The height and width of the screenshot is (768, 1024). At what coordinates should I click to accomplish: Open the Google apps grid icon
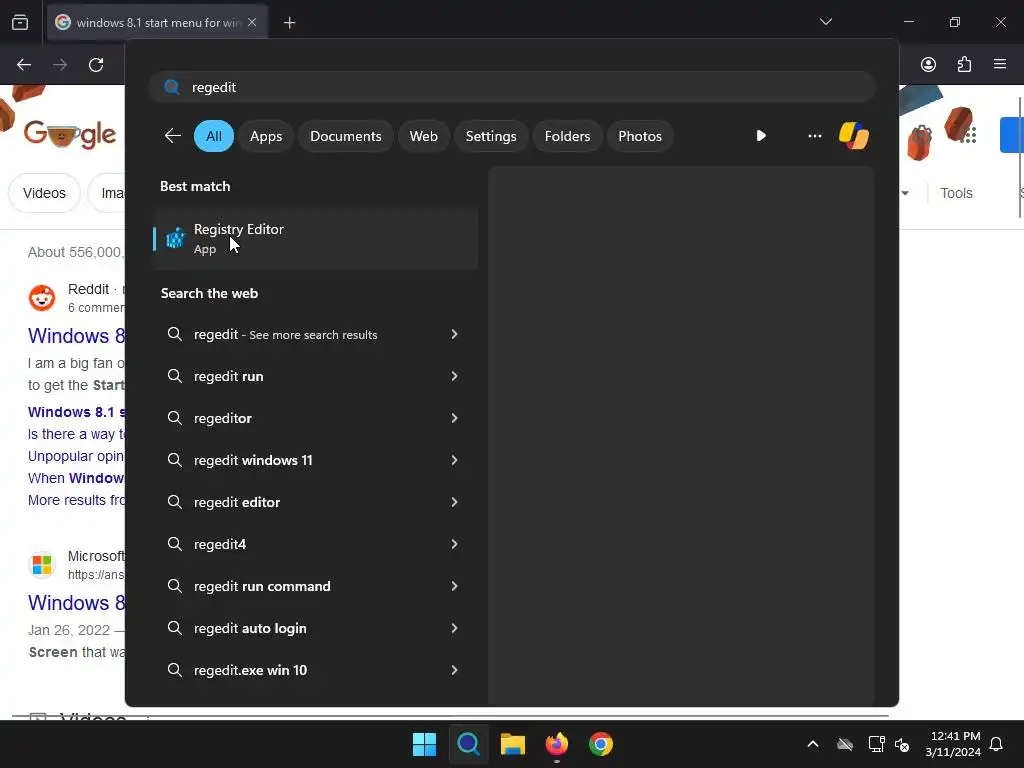pos(970,135)
